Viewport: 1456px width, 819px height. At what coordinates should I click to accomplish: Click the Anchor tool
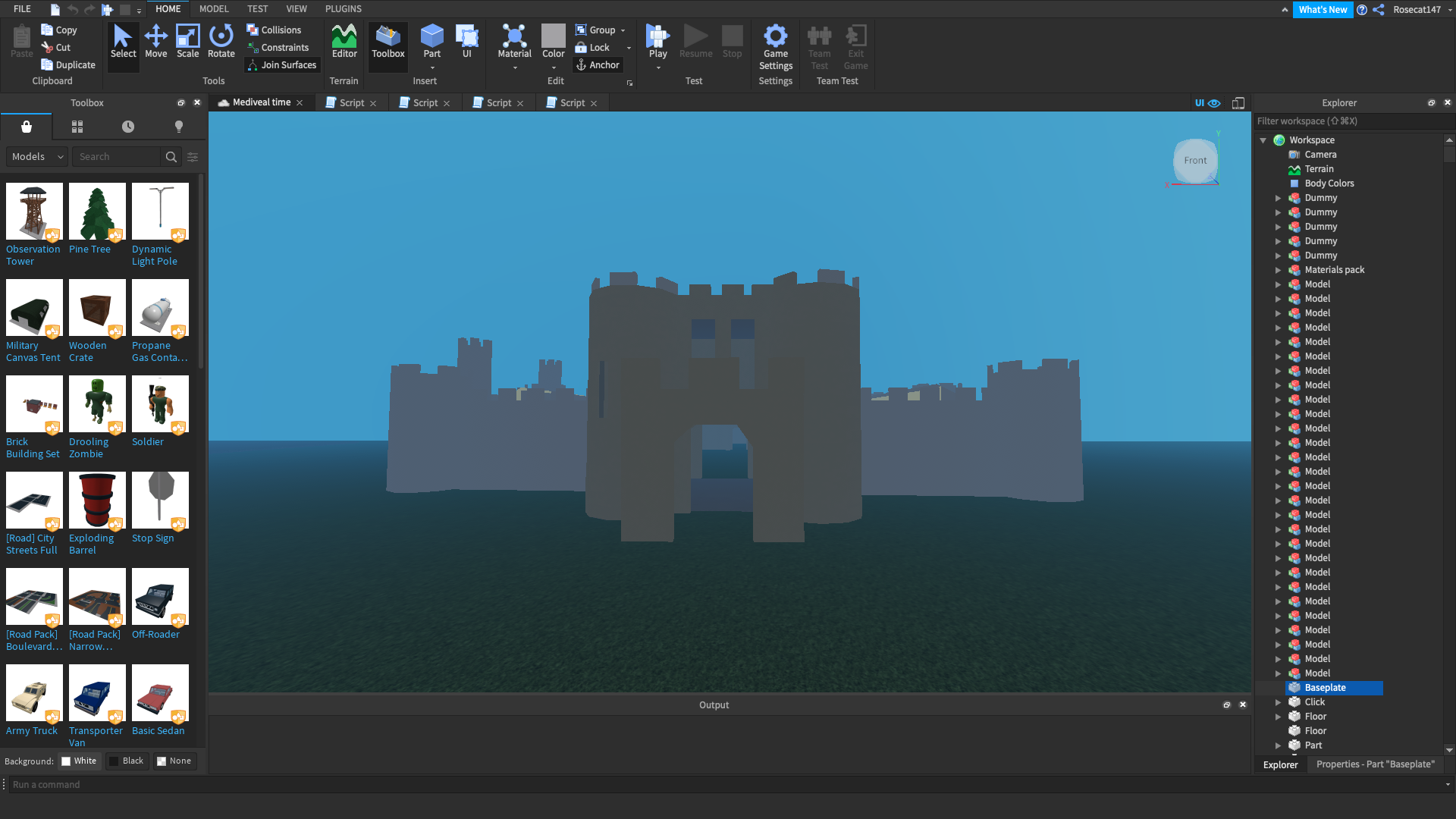(x=598, y=65)
